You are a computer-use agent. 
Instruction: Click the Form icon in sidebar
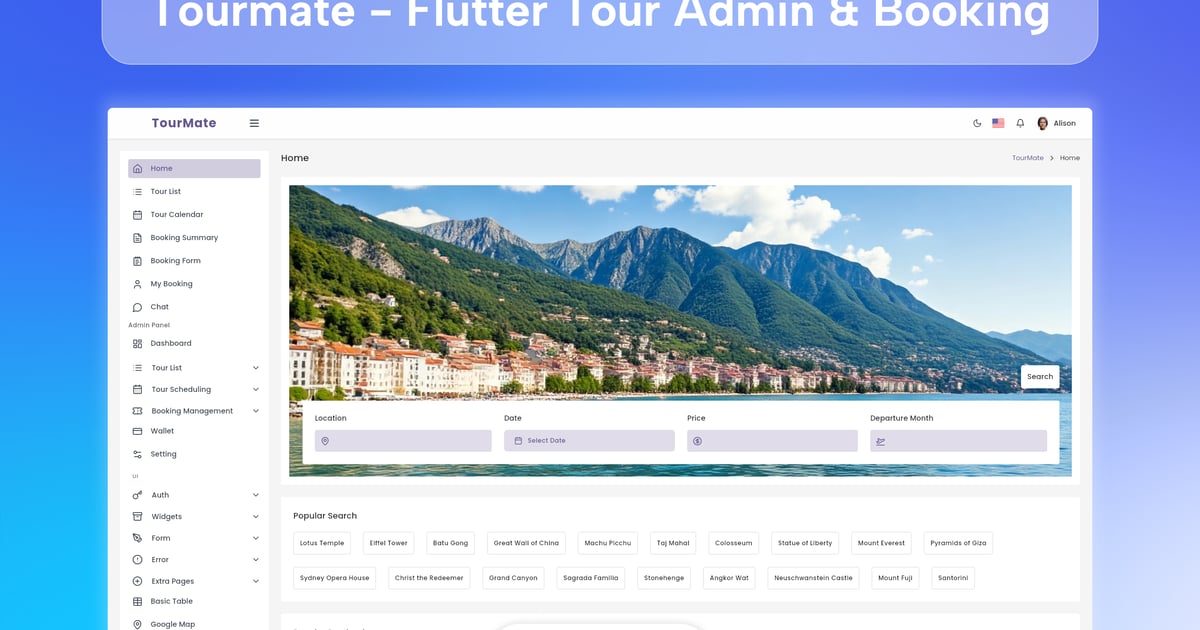point(138,538)
